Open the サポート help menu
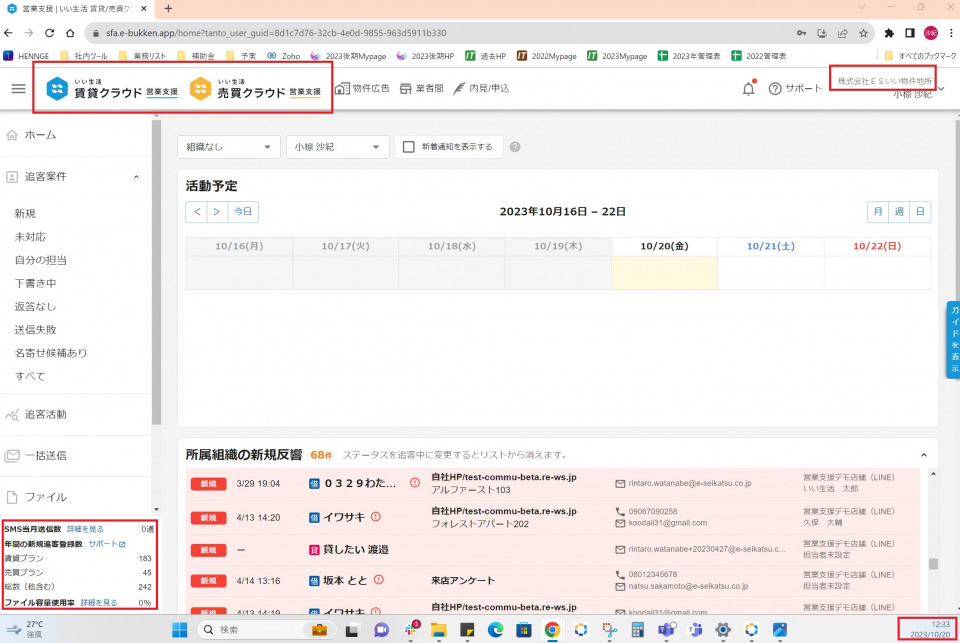The height and width of the screenshot is (643, 960). [x=795, y=88]
